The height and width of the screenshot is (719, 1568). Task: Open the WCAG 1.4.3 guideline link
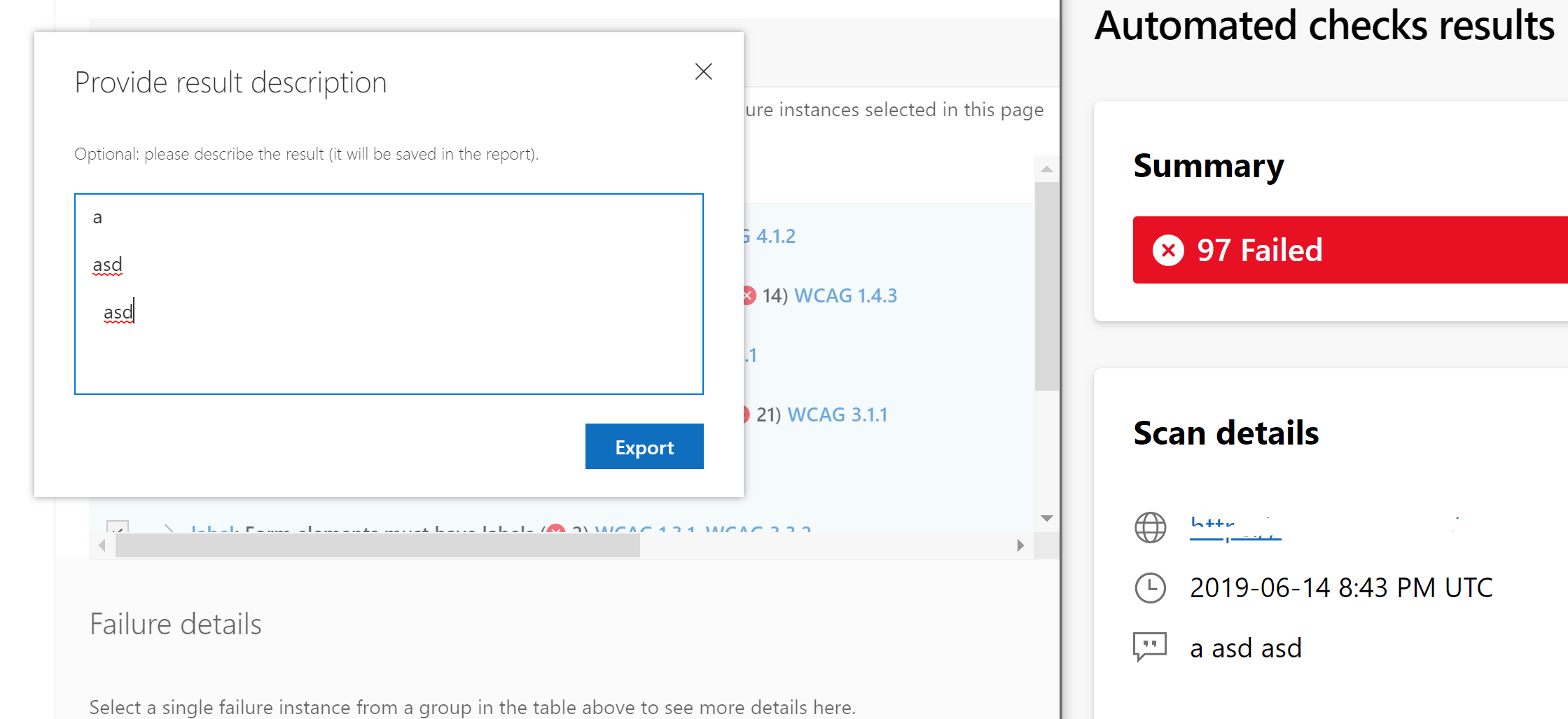tap(846, 295)
